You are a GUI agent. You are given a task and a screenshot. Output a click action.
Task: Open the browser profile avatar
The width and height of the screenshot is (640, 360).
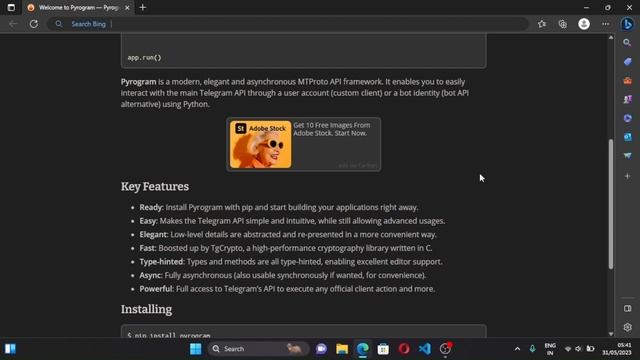click(x=584, y=24)
